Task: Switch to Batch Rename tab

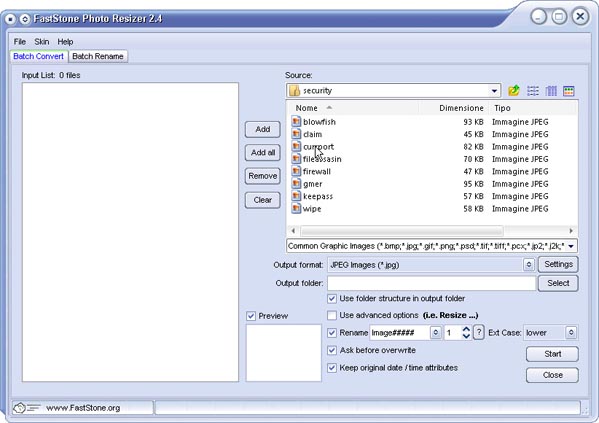Action: [98, 56]
